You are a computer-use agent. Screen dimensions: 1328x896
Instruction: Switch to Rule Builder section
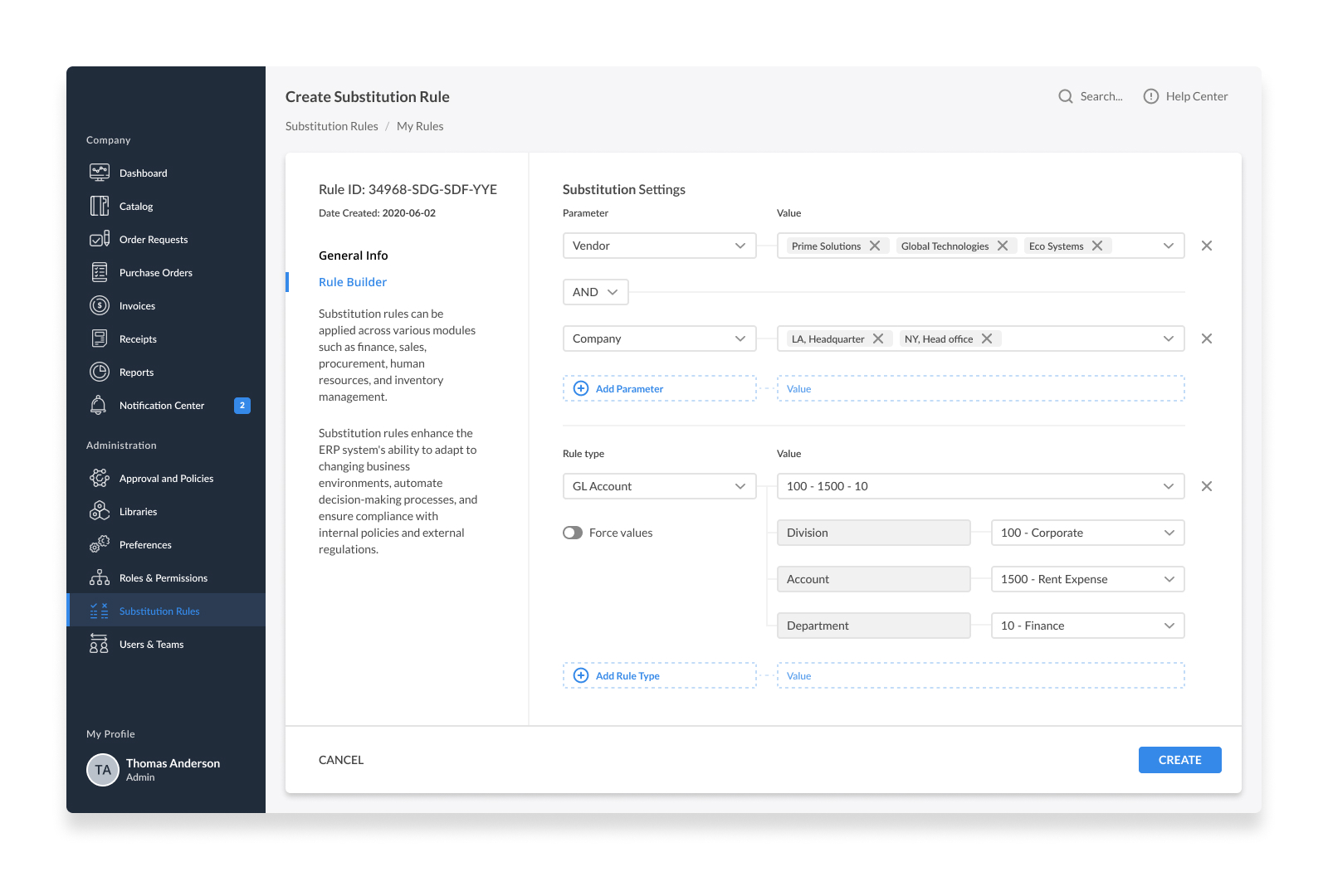(x=353, y=282)
